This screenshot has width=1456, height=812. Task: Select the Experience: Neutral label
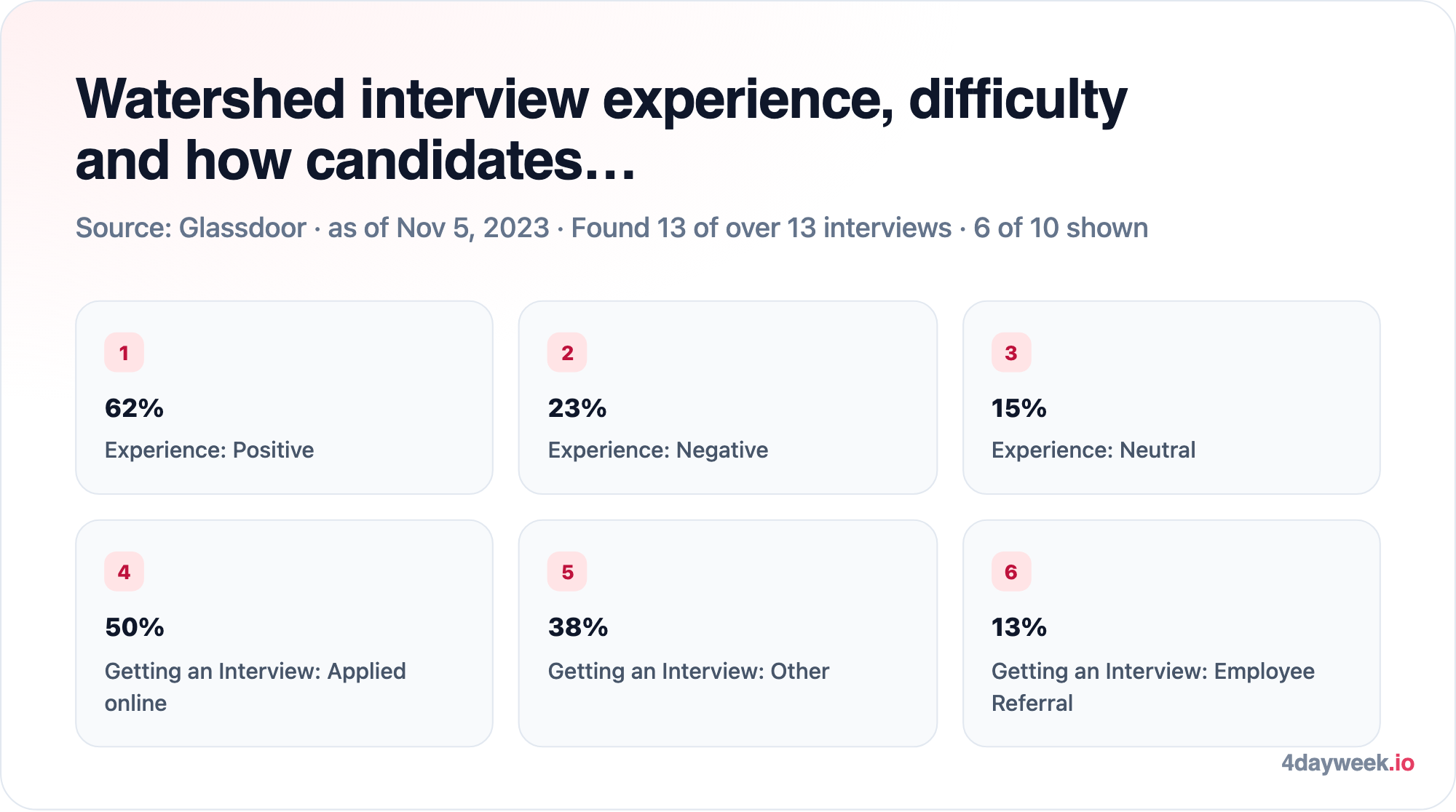[1093, 450]
